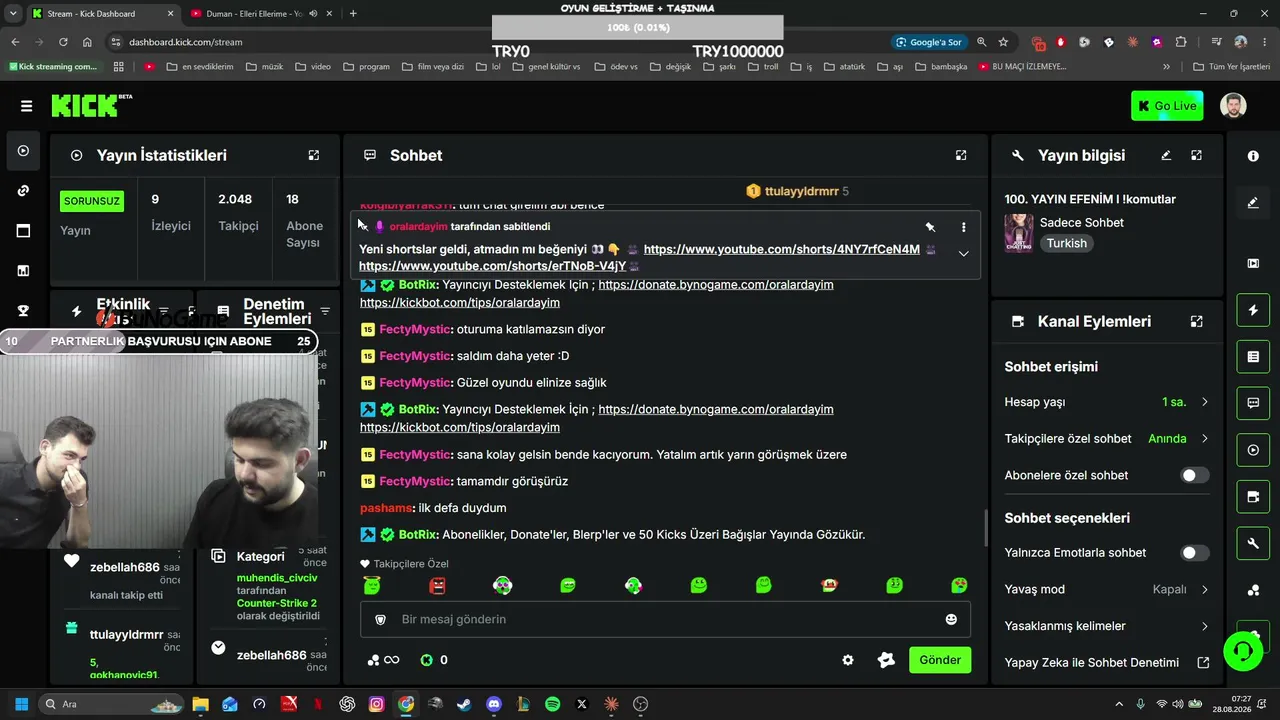Image resolution: width=1280 pixels, height=720 pixels.
Task: Open the 'program' bookmark folder
Action: [366, 67]
